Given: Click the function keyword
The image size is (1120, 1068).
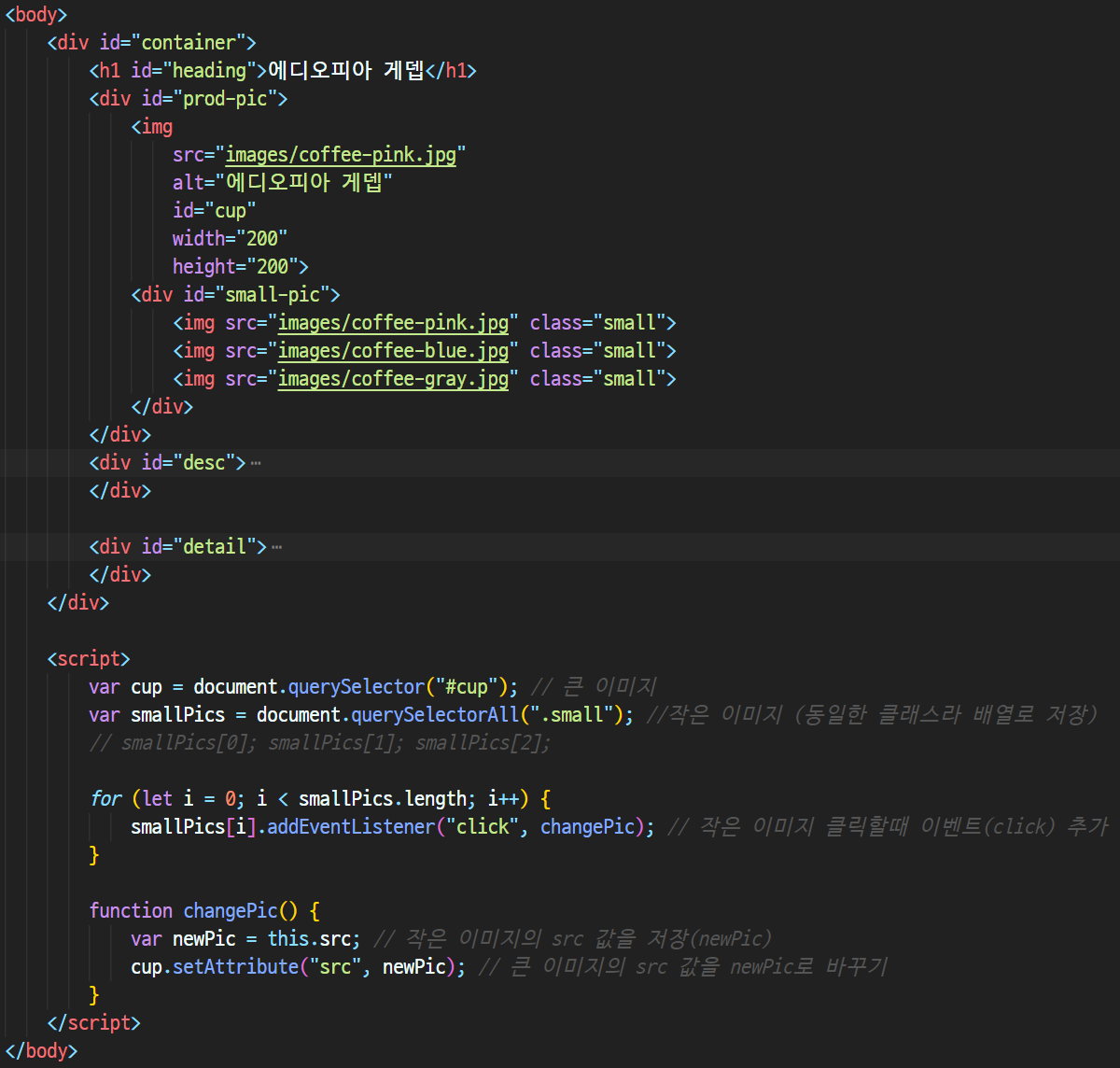Looking at the screenshot, I should coord(132,911).
